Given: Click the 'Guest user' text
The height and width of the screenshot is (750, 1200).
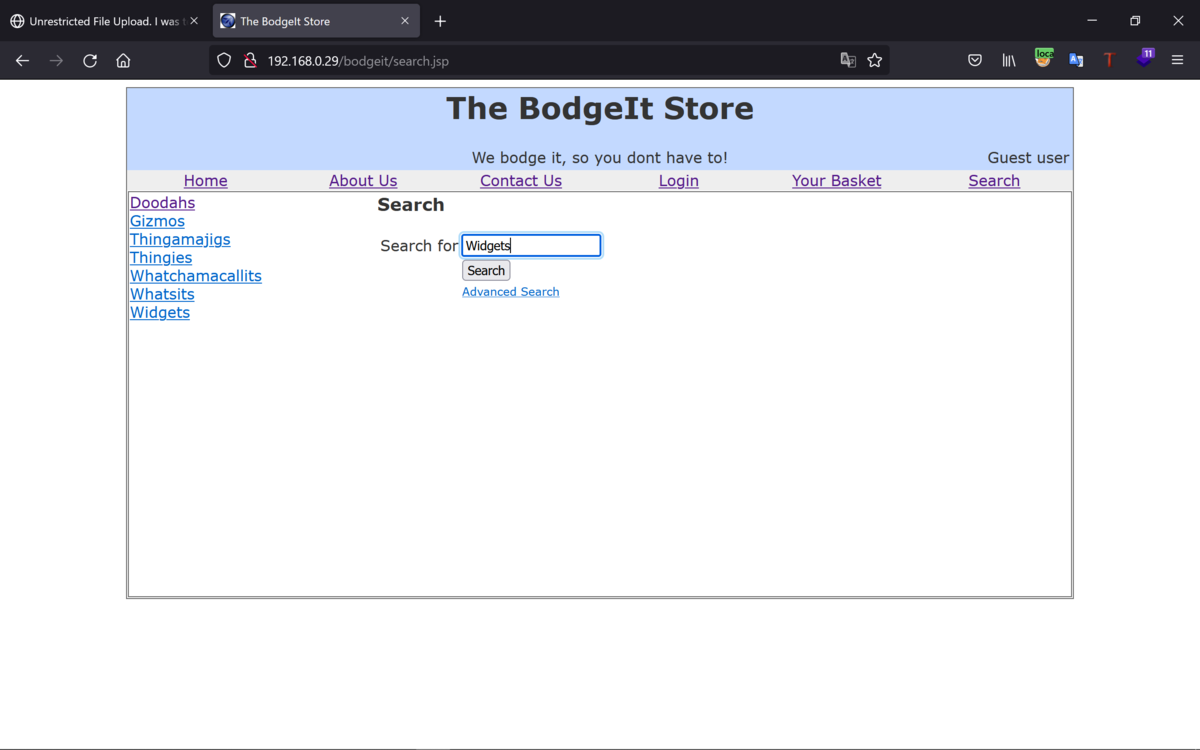Looking at the screenshot, I should [1028, 158].
